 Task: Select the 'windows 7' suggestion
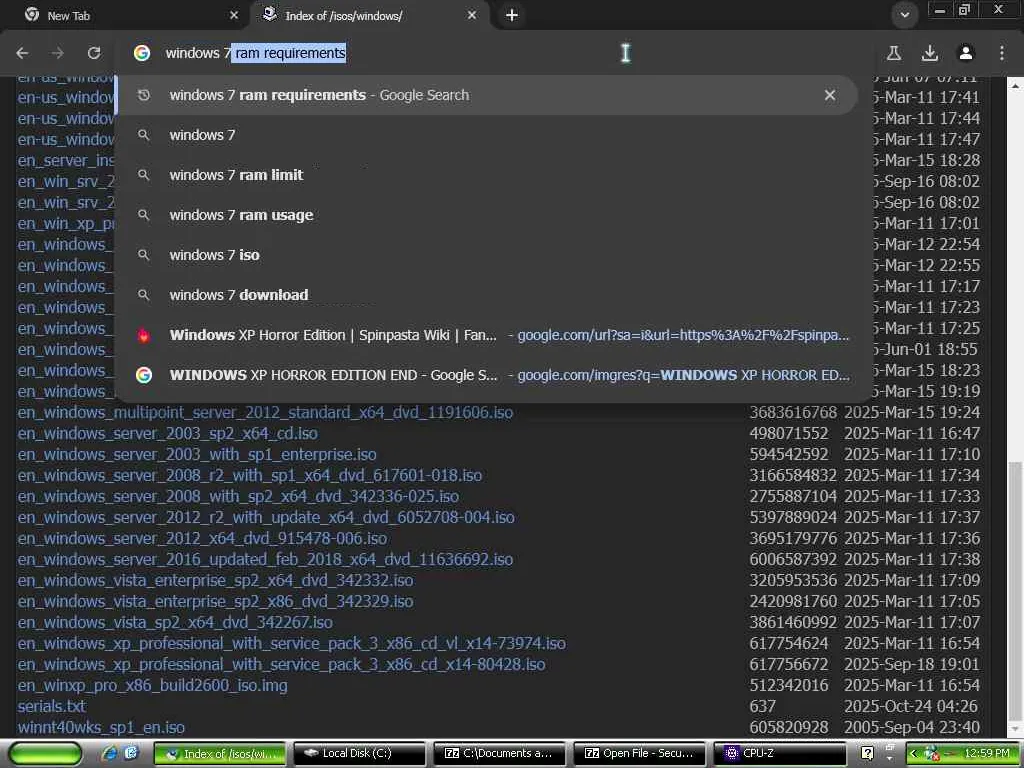pos(487,135)
